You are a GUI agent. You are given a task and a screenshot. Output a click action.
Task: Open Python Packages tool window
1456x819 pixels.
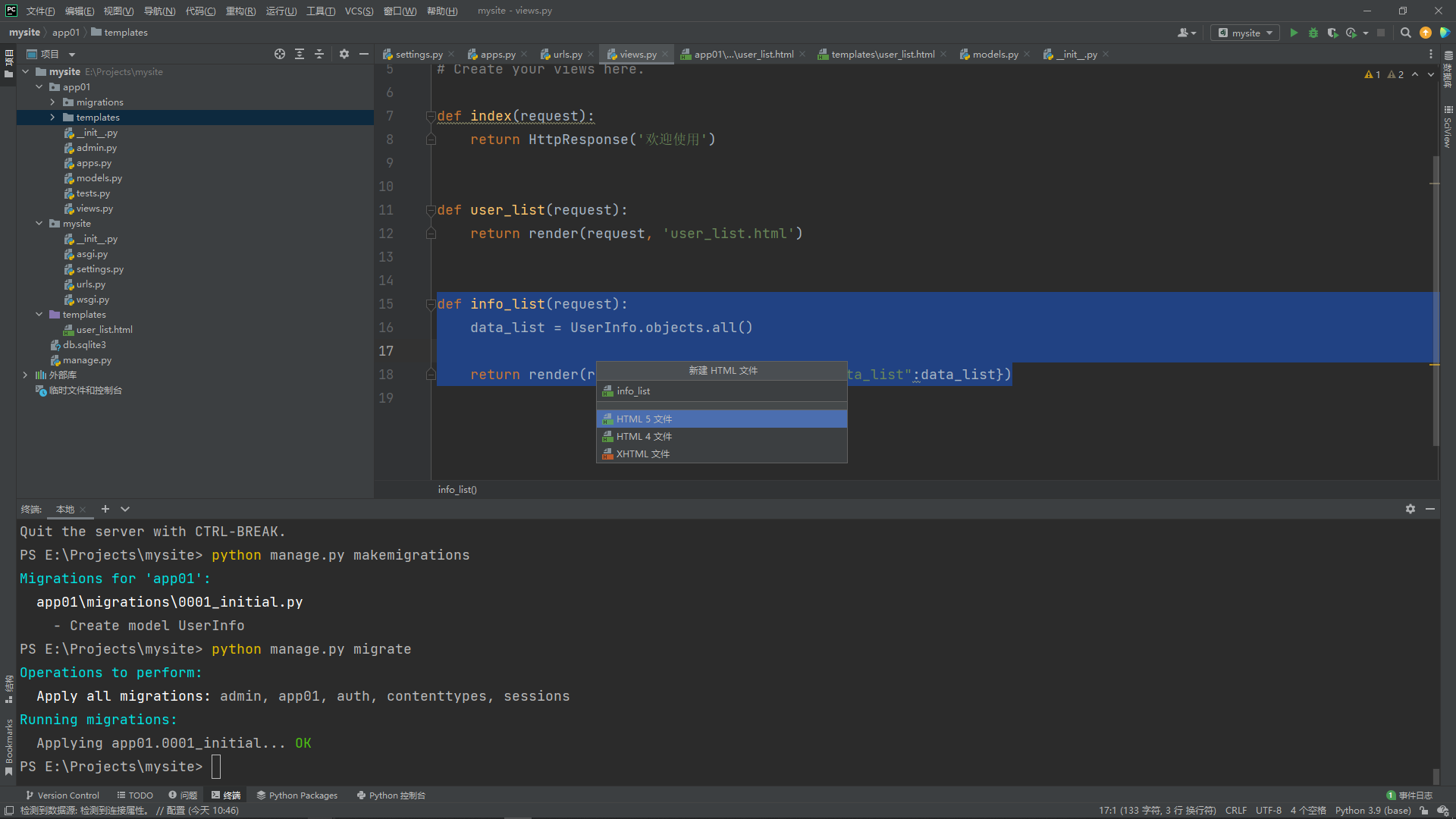(x=297, y=795)
